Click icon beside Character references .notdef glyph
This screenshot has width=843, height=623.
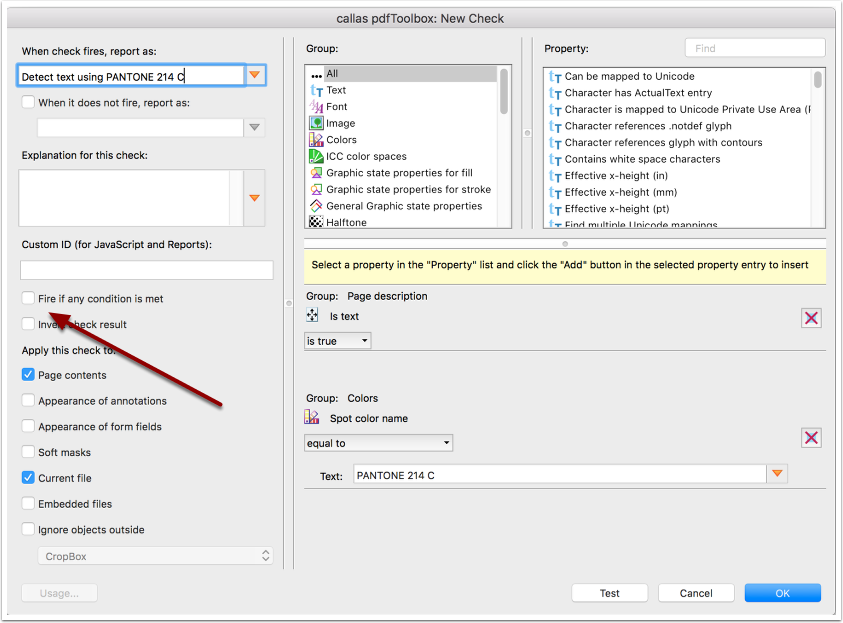[555, 126]
